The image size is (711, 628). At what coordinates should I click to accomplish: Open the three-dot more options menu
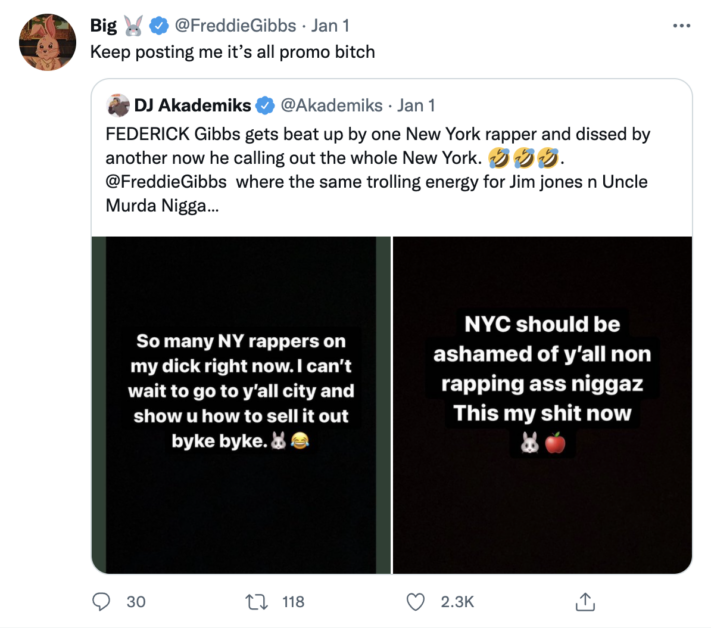(x=682, y=26)
